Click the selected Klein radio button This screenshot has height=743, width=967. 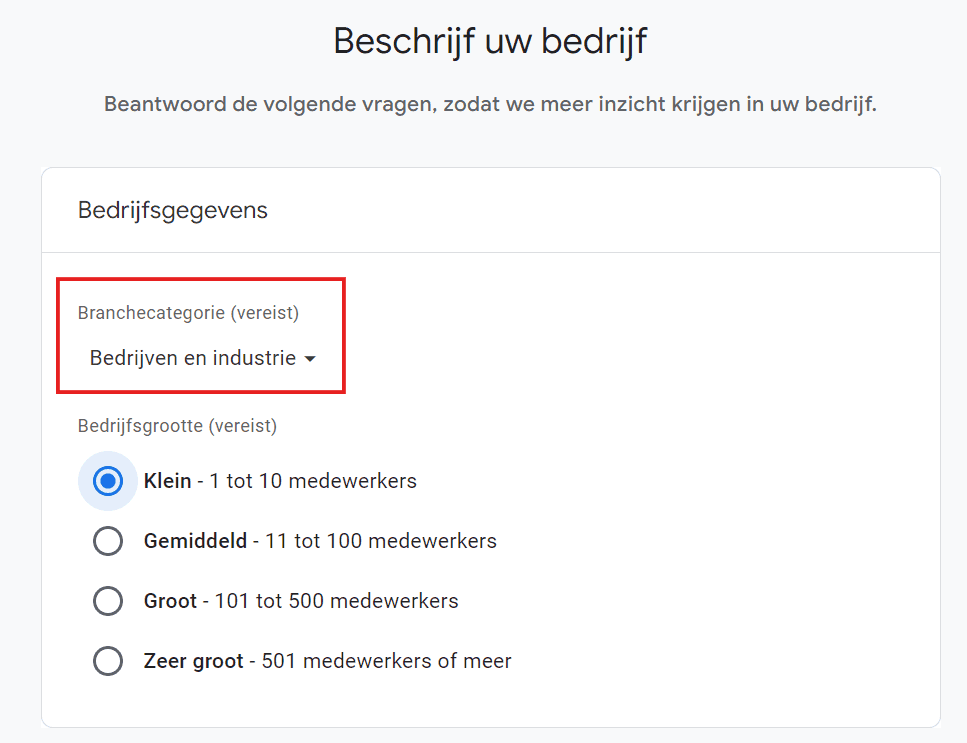(108, 481)
